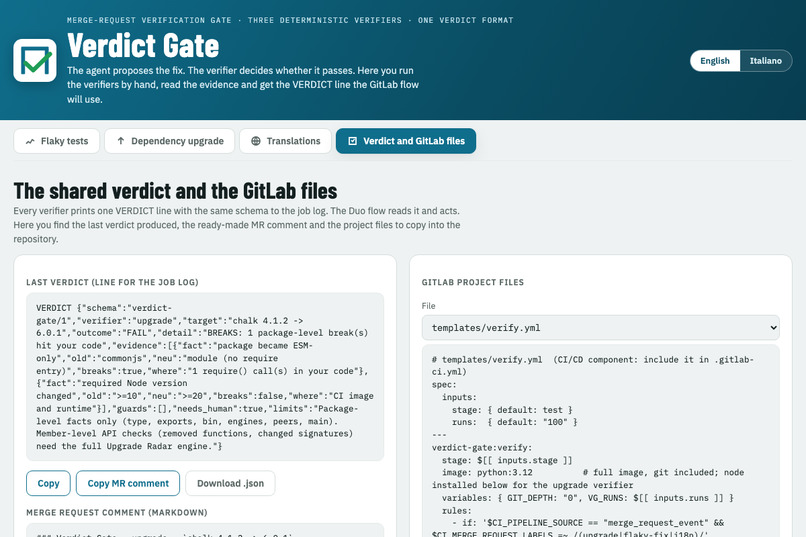Open the File dropdown showing templates/verify.yml
Viewport: 806px width, 537px height.
click(x=600, y=328)
